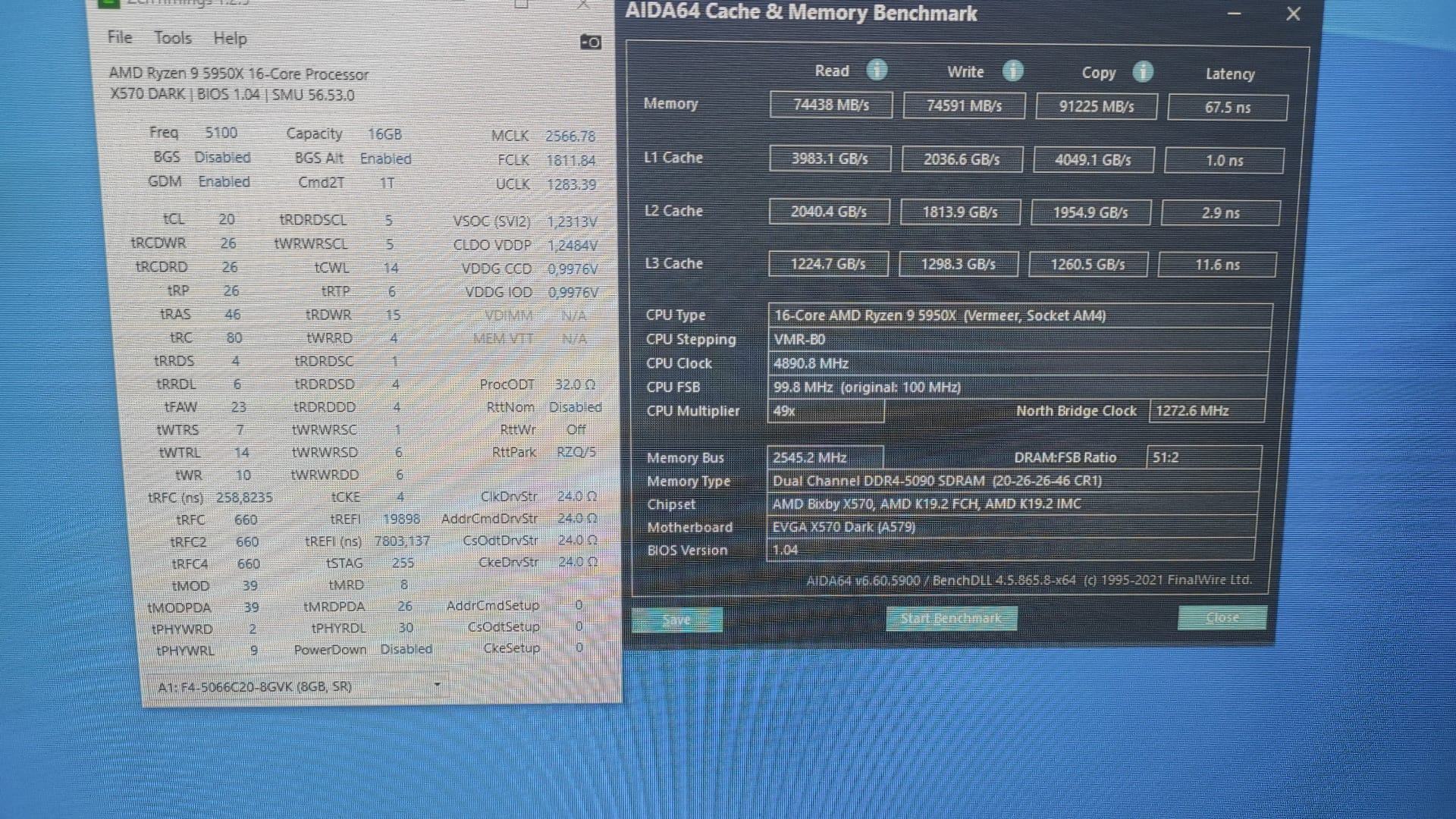Viewport: 1456px width, 819px height.
Task: Select the L3 Cache Write value 1298.3 GB/s
Action: pyautogui.click(x=958, y=264)
